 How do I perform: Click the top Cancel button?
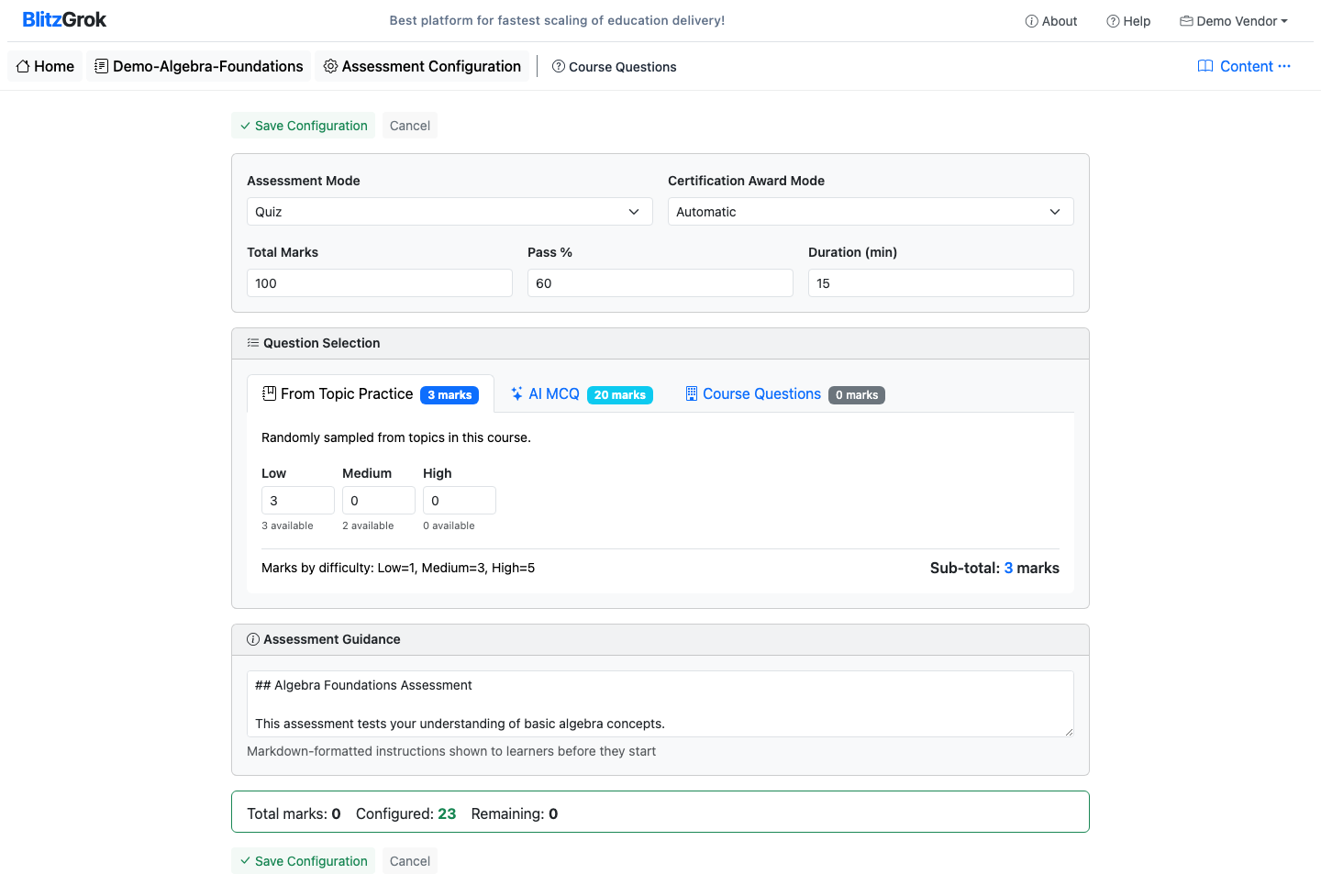click(410, 126)
